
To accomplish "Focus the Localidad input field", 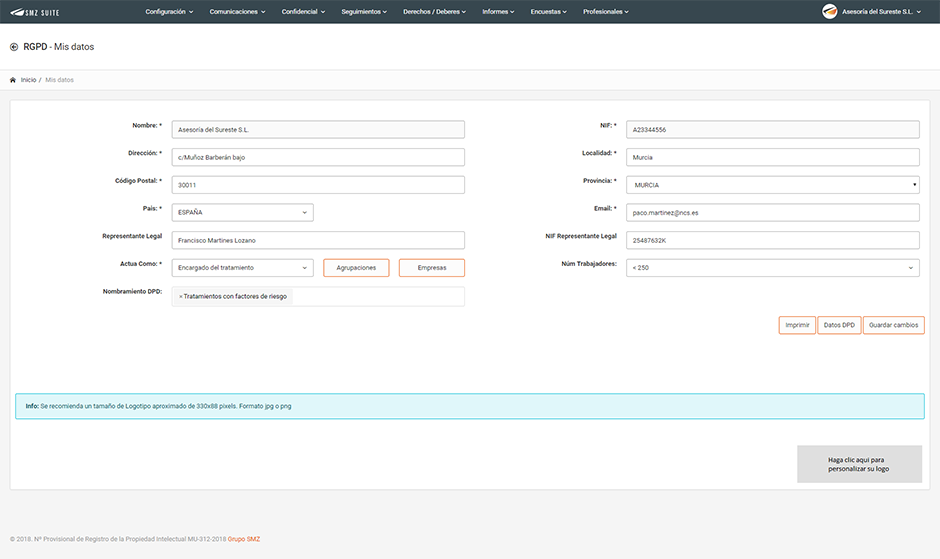I will pyautogui.click(x=773, y=157).
